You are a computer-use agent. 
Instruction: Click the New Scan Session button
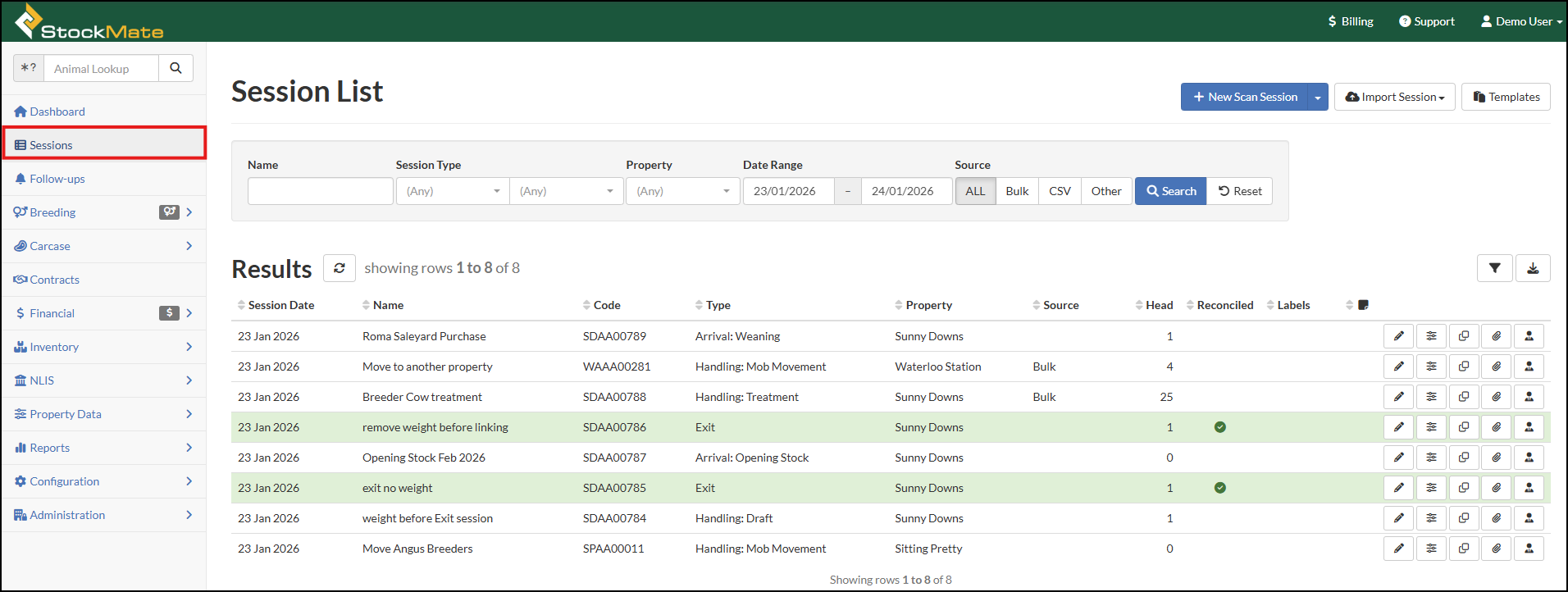pyautogui.click(x=1244, y=97)
